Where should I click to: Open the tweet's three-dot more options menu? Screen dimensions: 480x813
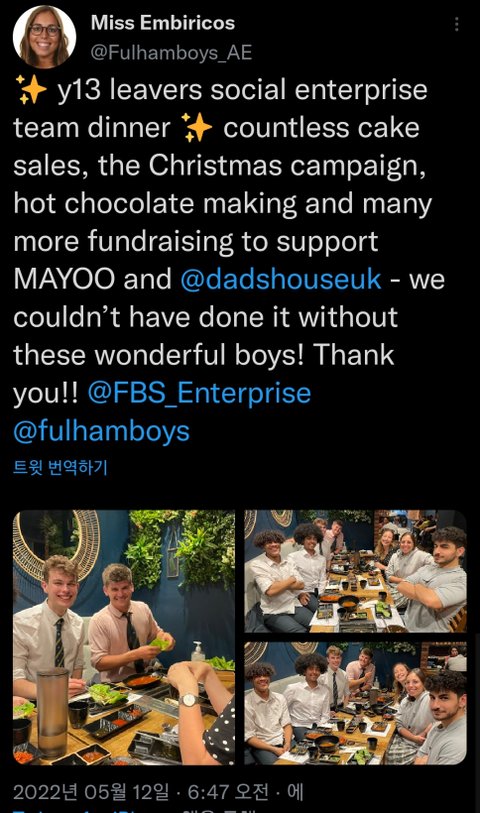pyautogui.click(x=457, y=24)
